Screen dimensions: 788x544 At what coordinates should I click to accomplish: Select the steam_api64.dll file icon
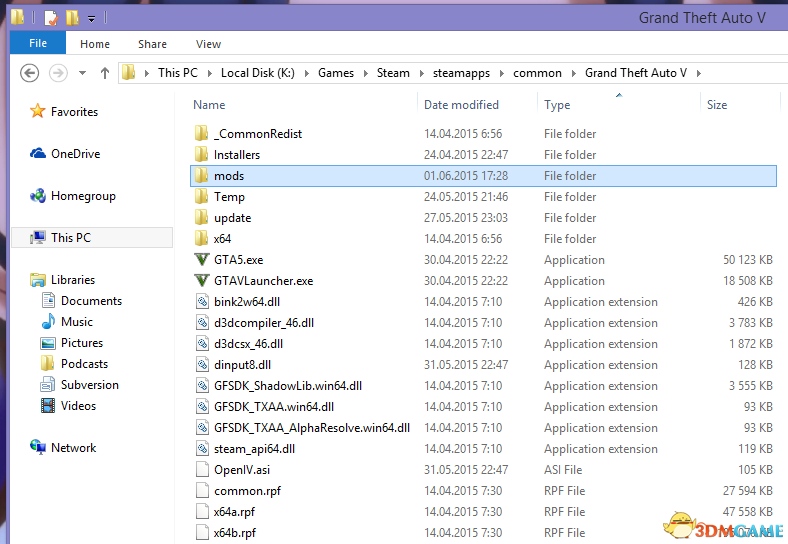coord(202,448)
